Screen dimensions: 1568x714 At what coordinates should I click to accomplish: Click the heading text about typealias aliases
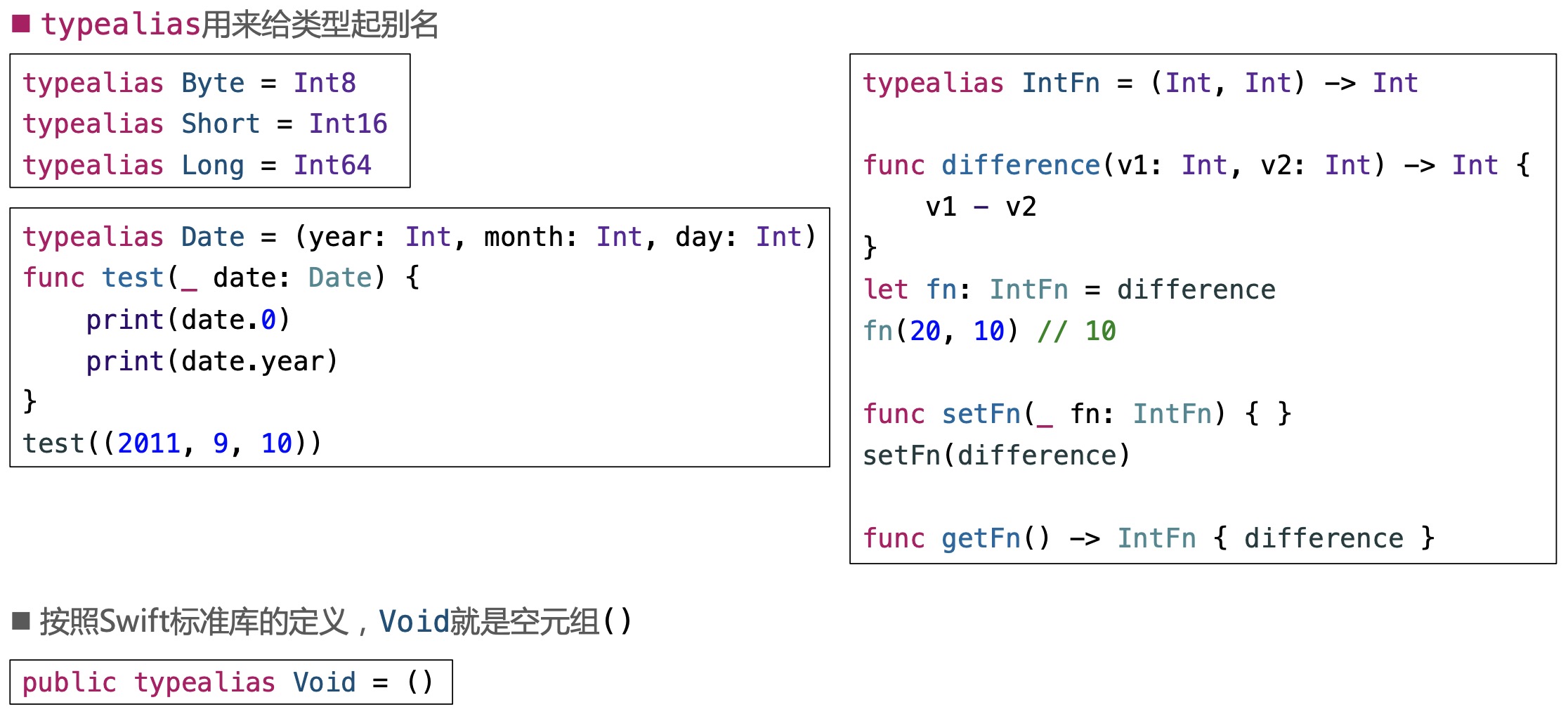point(240,25)
